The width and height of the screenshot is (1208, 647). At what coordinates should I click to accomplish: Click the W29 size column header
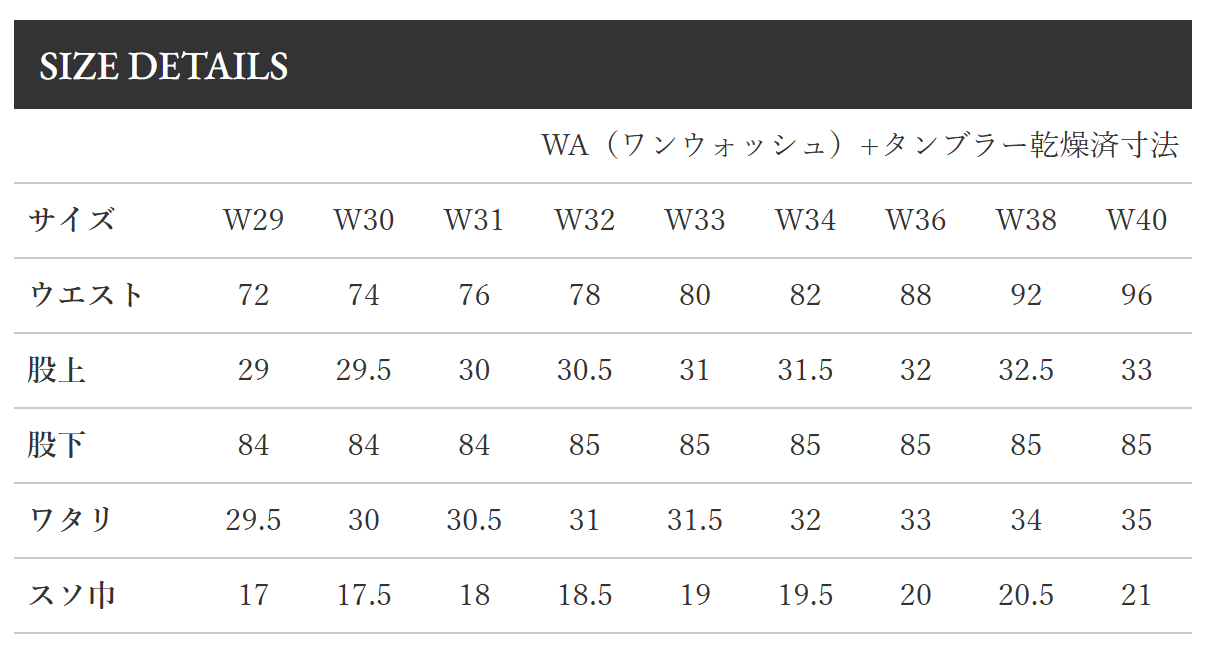tap(253, 220)
